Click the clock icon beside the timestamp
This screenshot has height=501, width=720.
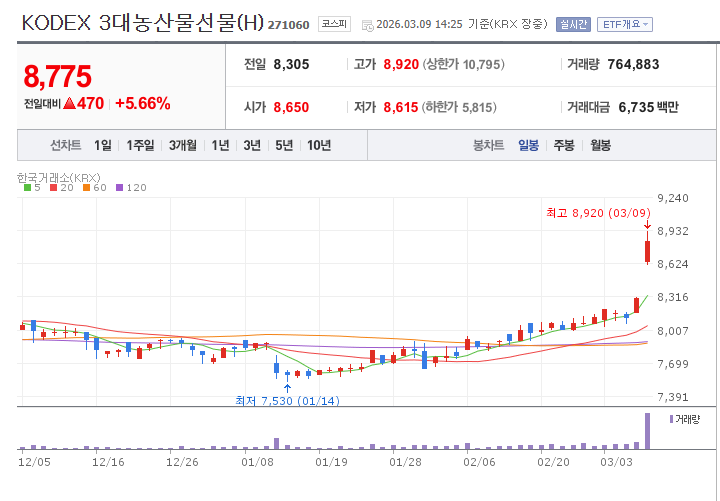[368, 25]
